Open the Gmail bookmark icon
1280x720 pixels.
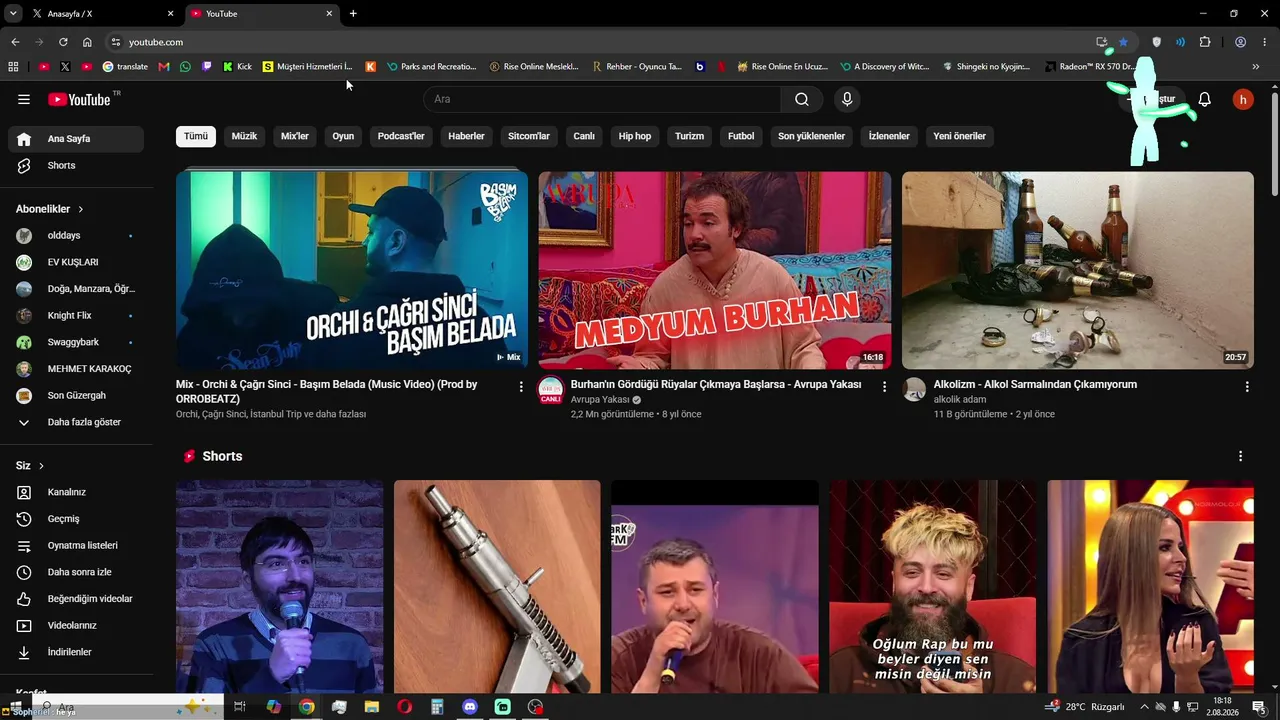164,67
